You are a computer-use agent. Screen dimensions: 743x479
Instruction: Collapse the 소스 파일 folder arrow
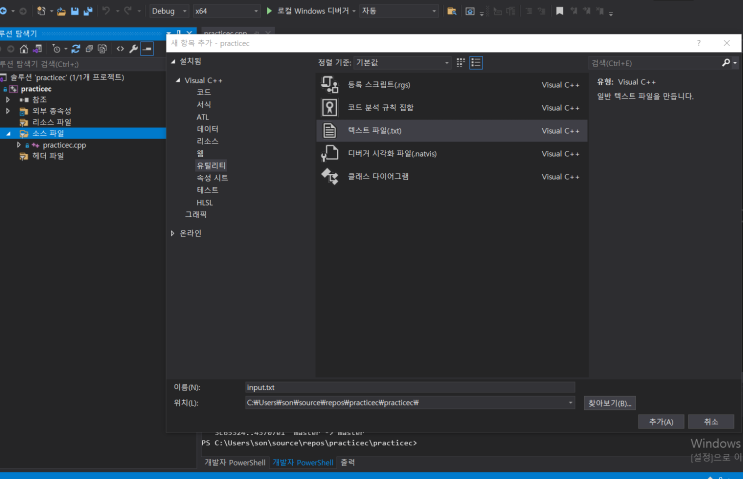(x=9, y=134)
